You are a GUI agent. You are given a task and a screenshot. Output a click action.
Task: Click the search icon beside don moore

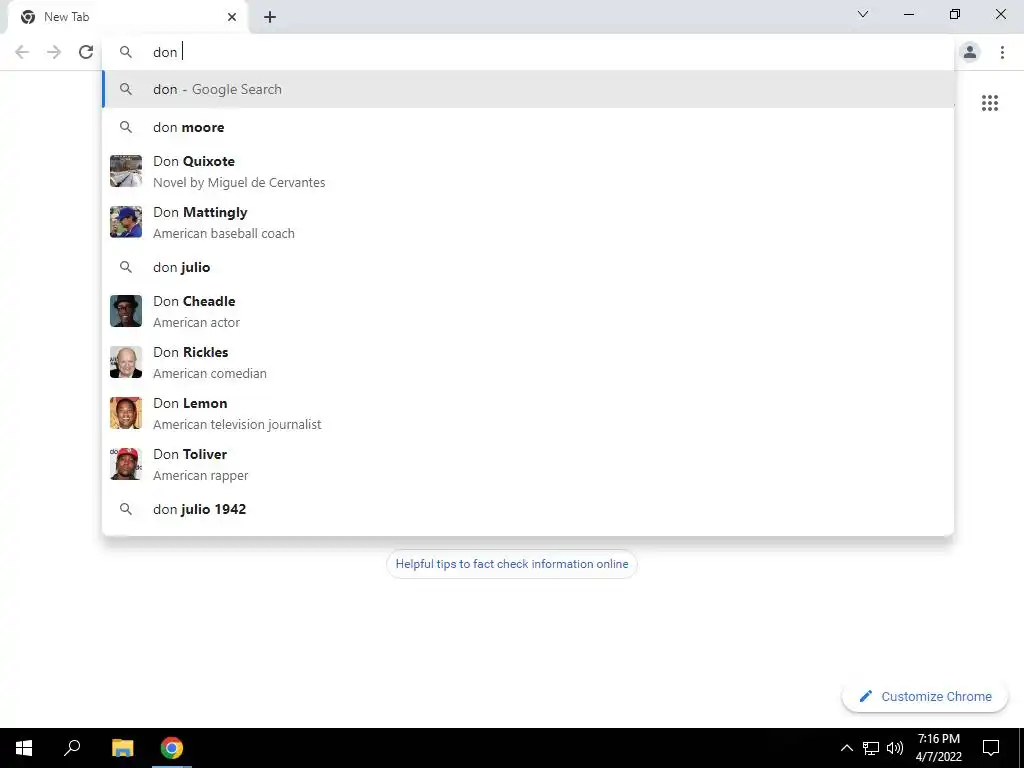126,127
